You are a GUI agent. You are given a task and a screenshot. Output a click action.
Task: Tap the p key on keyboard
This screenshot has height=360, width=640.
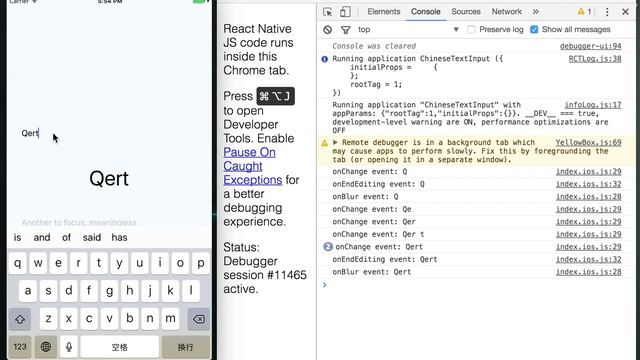[200, 263]
